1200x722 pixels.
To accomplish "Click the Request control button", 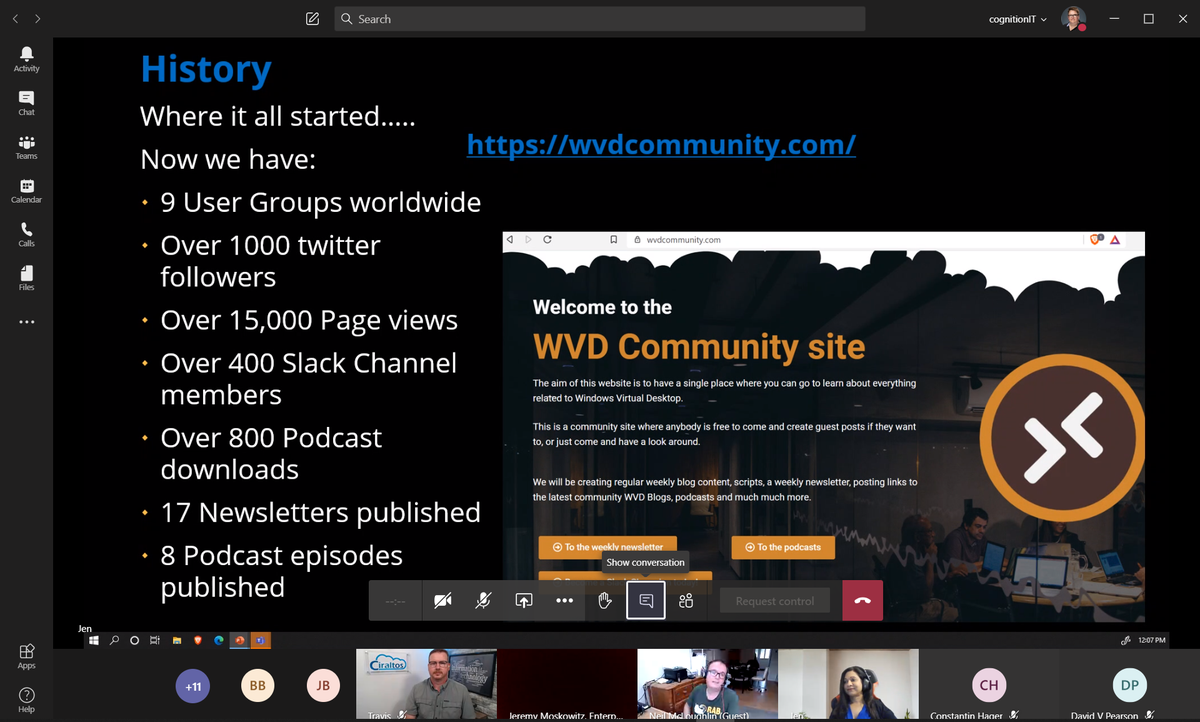I will pyautogui.click(x=775, y=601).
